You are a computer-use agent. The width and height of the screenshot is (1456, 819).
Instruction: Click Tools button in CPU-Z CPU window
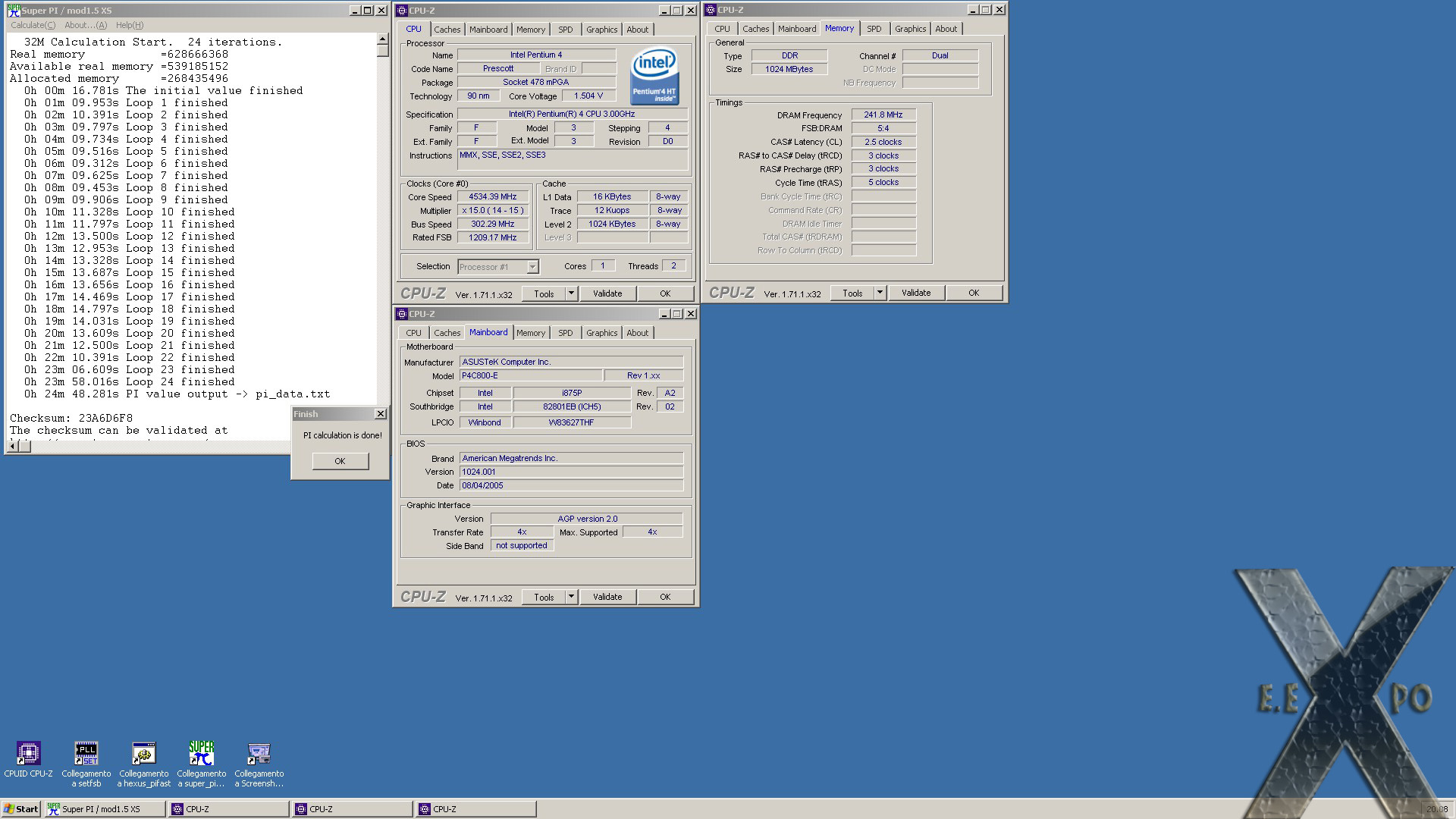[x=544, y=293]
